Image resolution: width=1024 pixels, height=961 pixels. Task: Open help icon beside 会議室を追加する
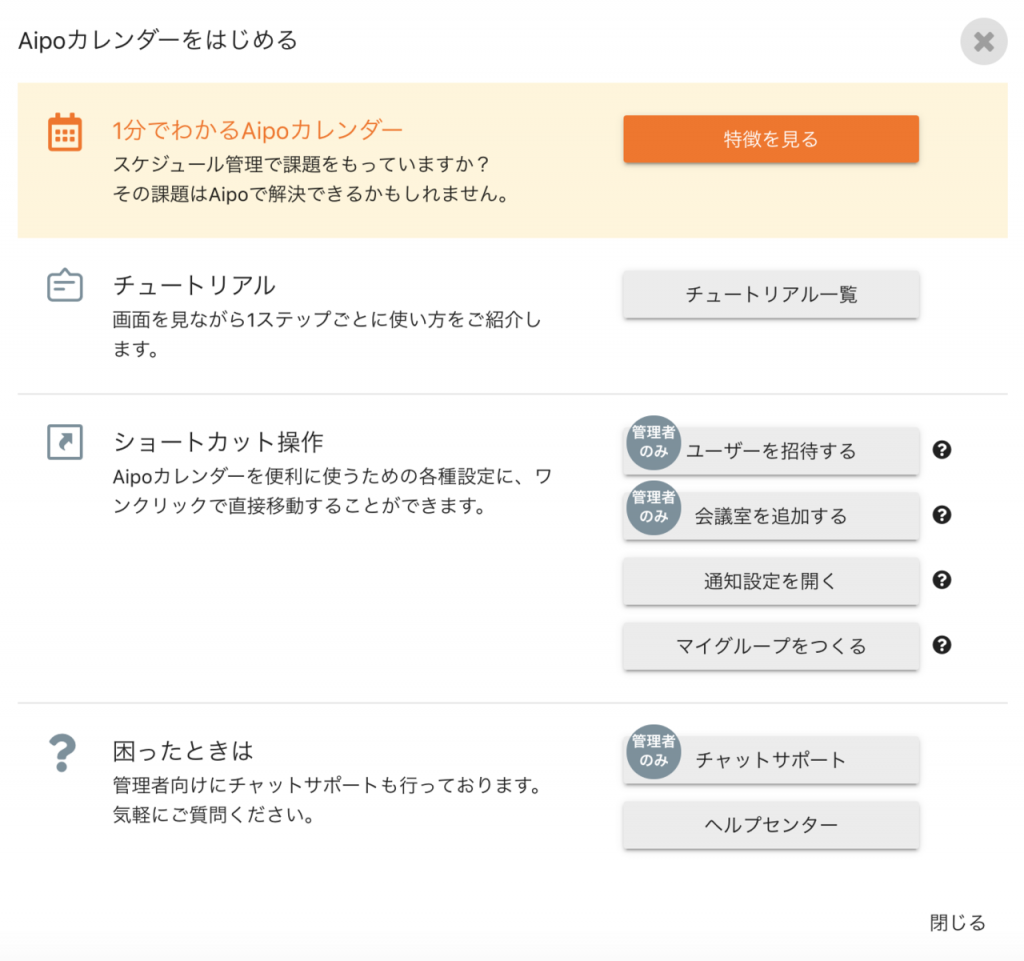click(941, 515)
